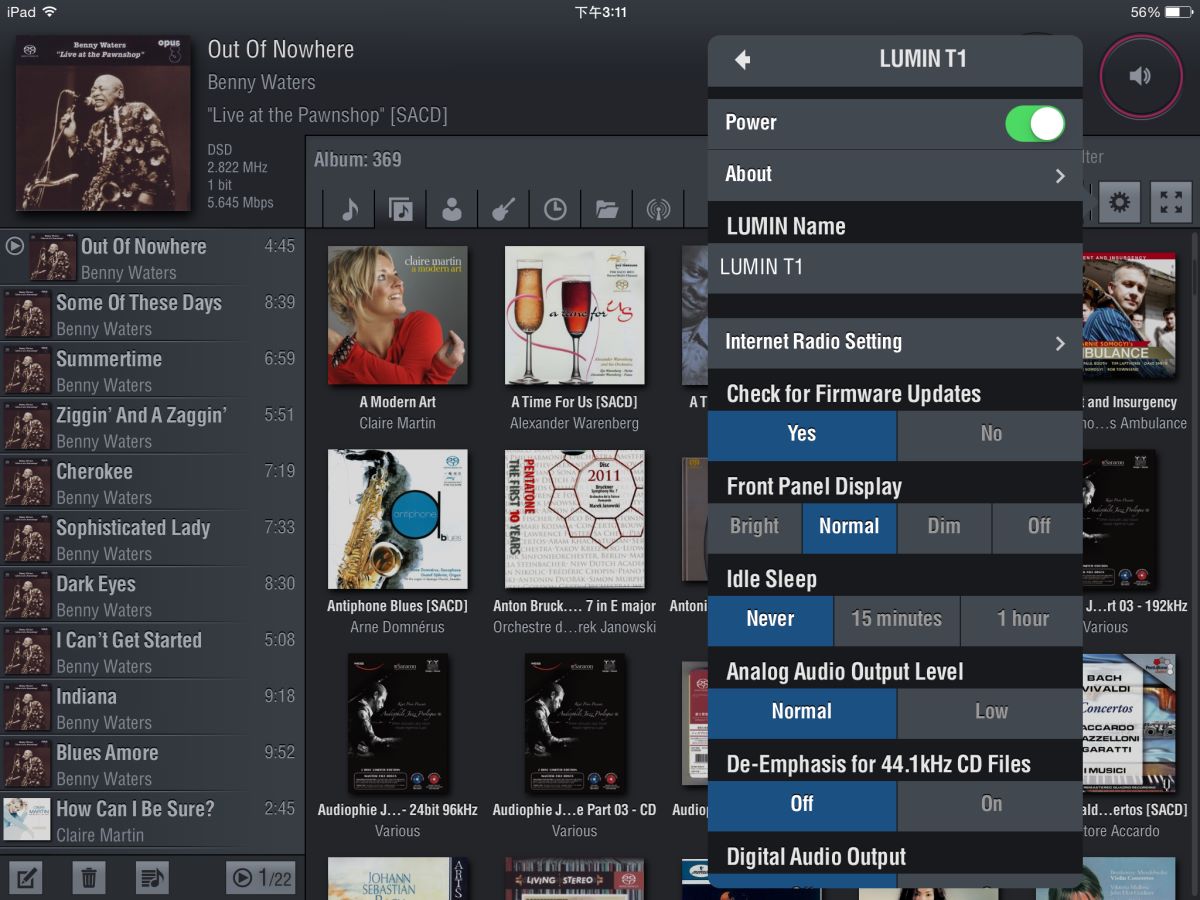Open the Audiophile Jazz 24bit 96kHz album cover
This screenshot has height=900, width=1200.
tap(398, 723)
